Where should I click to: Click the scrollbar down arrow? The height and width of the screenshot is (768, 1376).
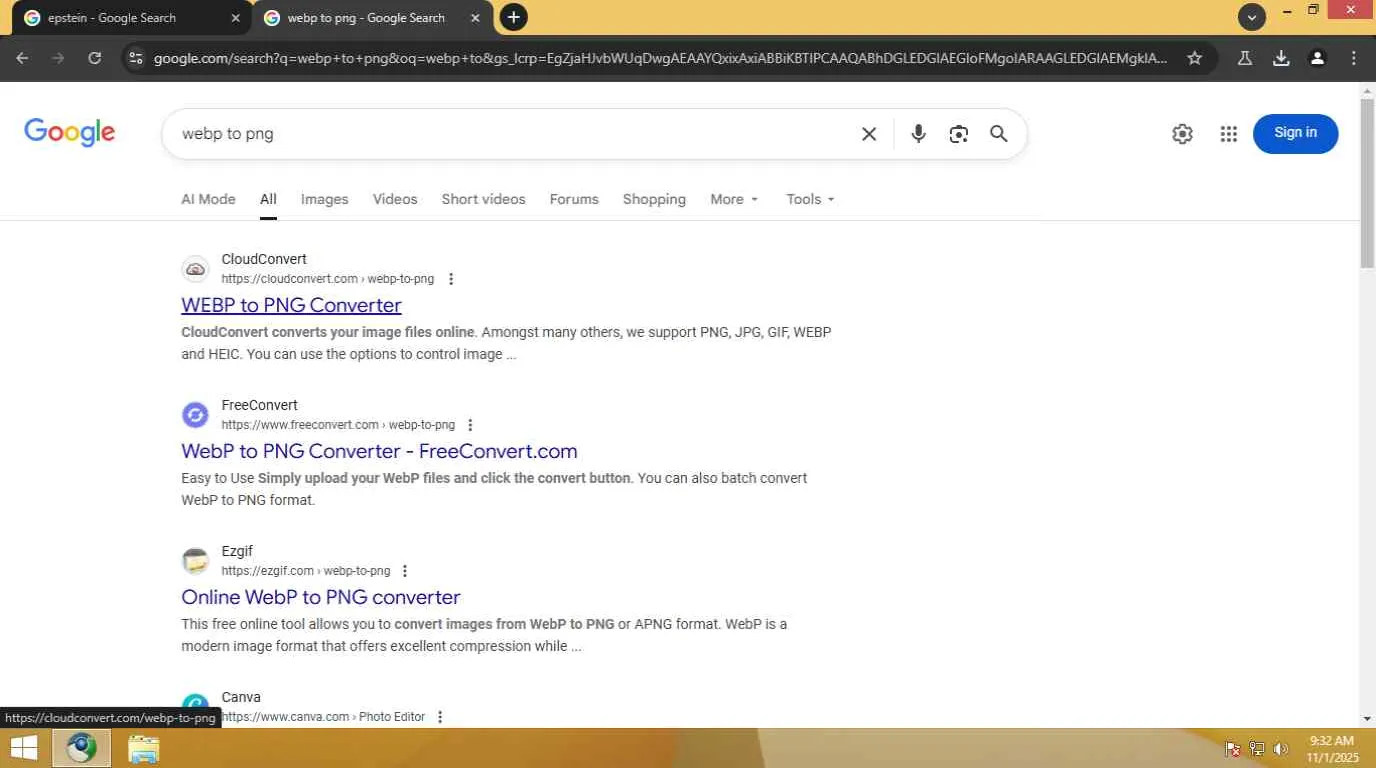[x=1367, y=719]
